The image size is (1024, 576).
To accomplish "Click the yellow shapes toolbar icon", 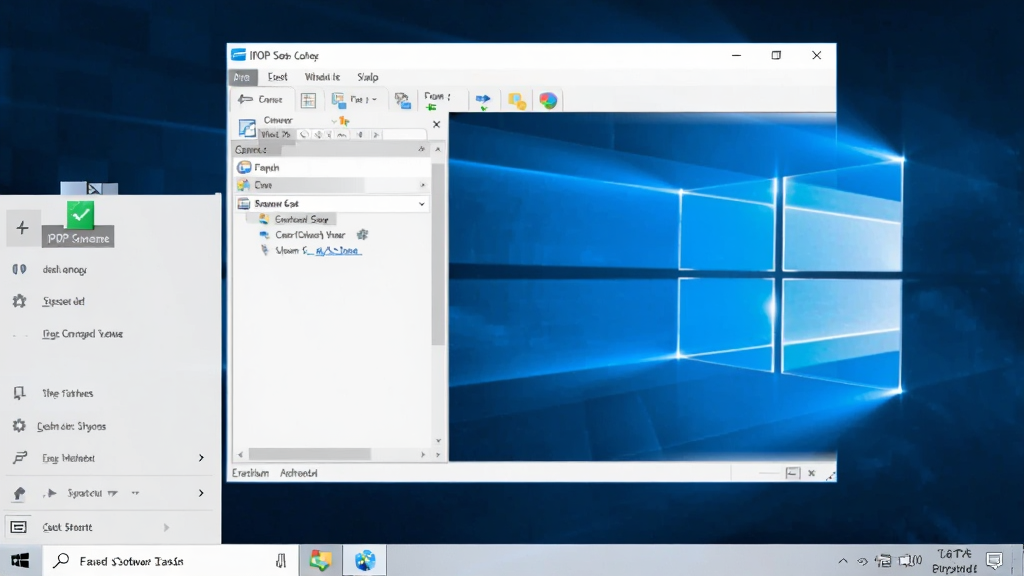I will [x=517, y=101].
